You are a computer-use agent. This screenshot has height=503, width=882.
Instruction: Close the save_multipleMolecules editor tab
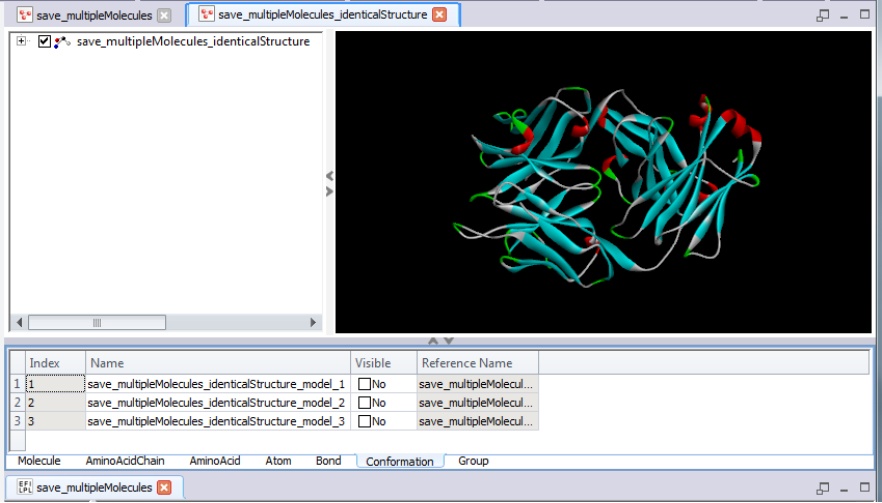click(164, 15)
